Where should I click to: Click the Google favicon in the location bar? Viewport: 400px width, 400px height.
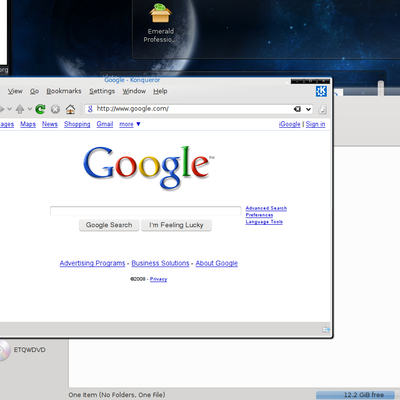pyautogui.click(x=90, y=109)
